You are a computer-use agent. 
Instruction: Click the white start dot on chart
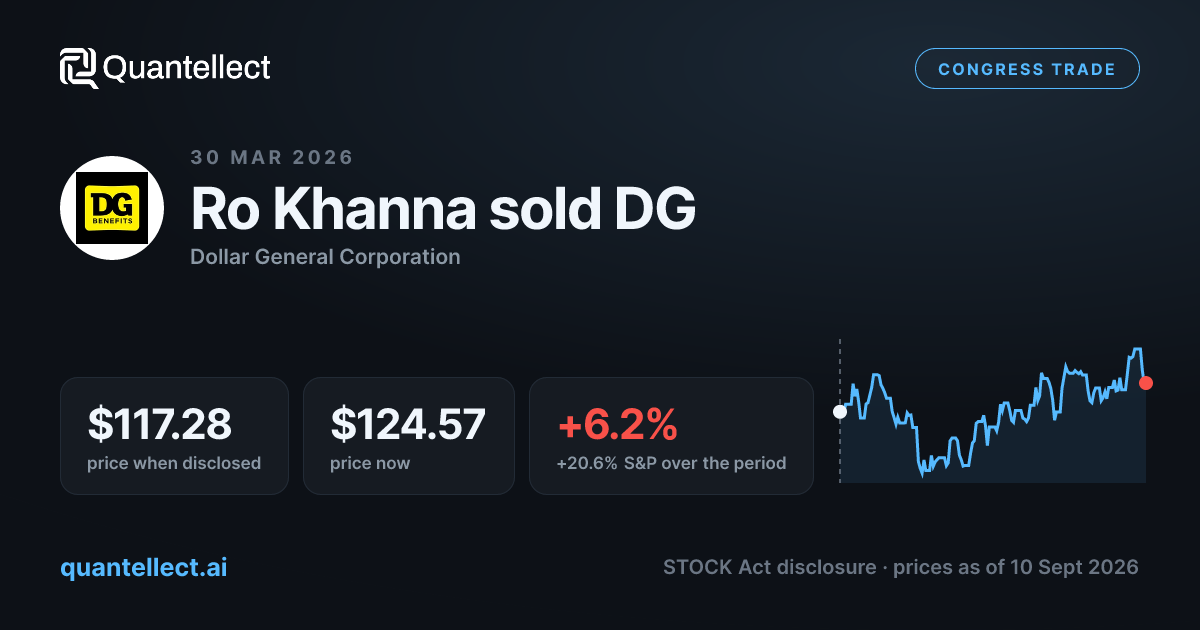point(840,411)
